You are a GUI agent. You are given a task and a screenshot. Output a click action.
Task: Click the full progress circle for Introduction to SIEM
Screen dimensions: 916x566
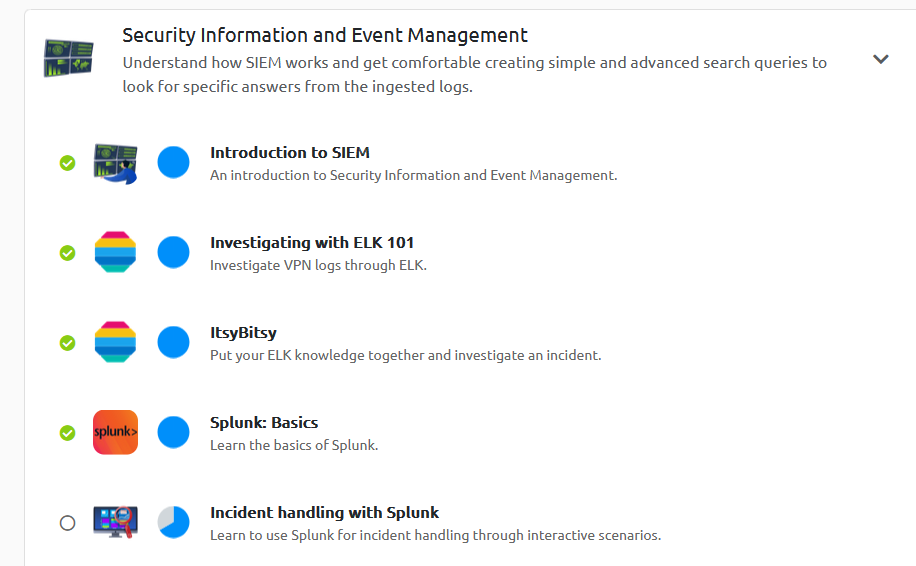tap(174, 162)
